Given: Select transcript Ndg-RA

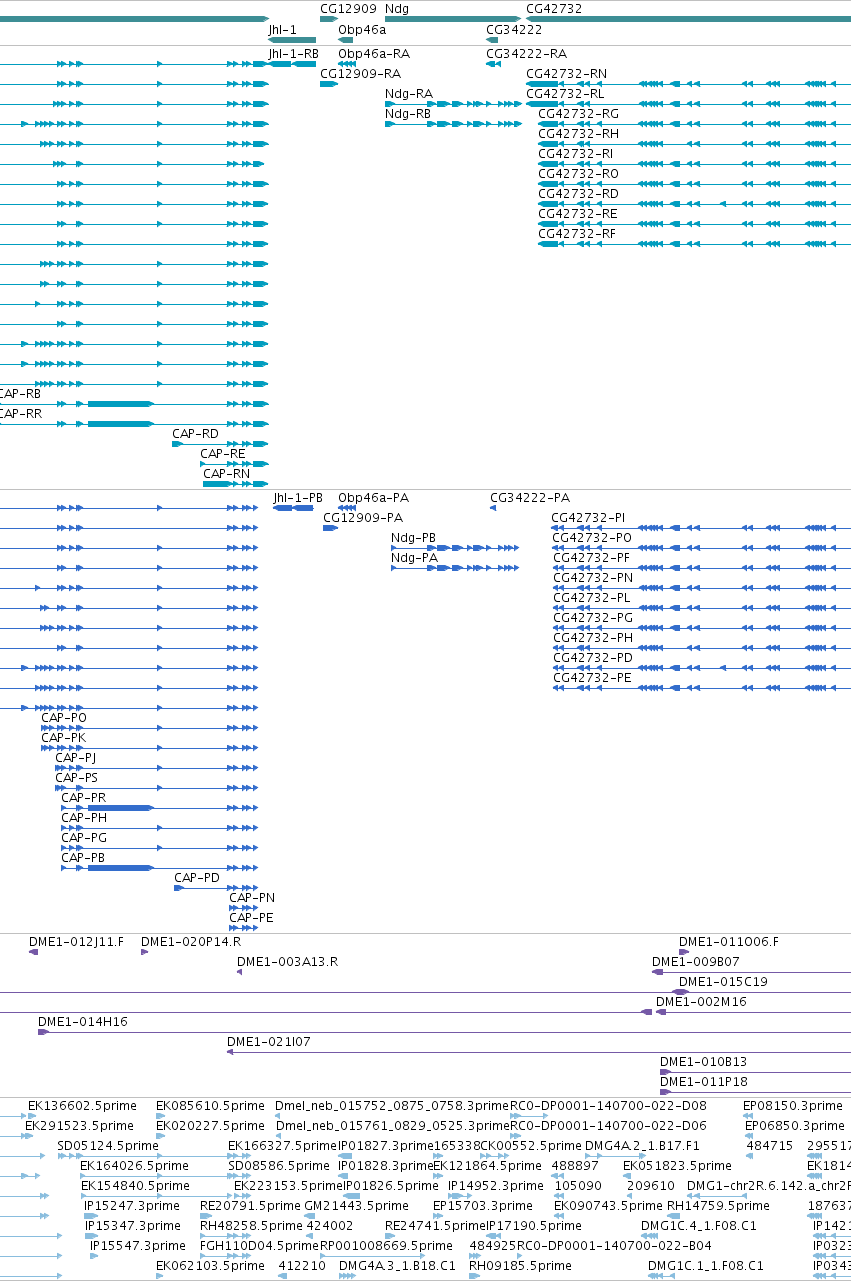Looking at the screenshot, I should pos(409,93).
